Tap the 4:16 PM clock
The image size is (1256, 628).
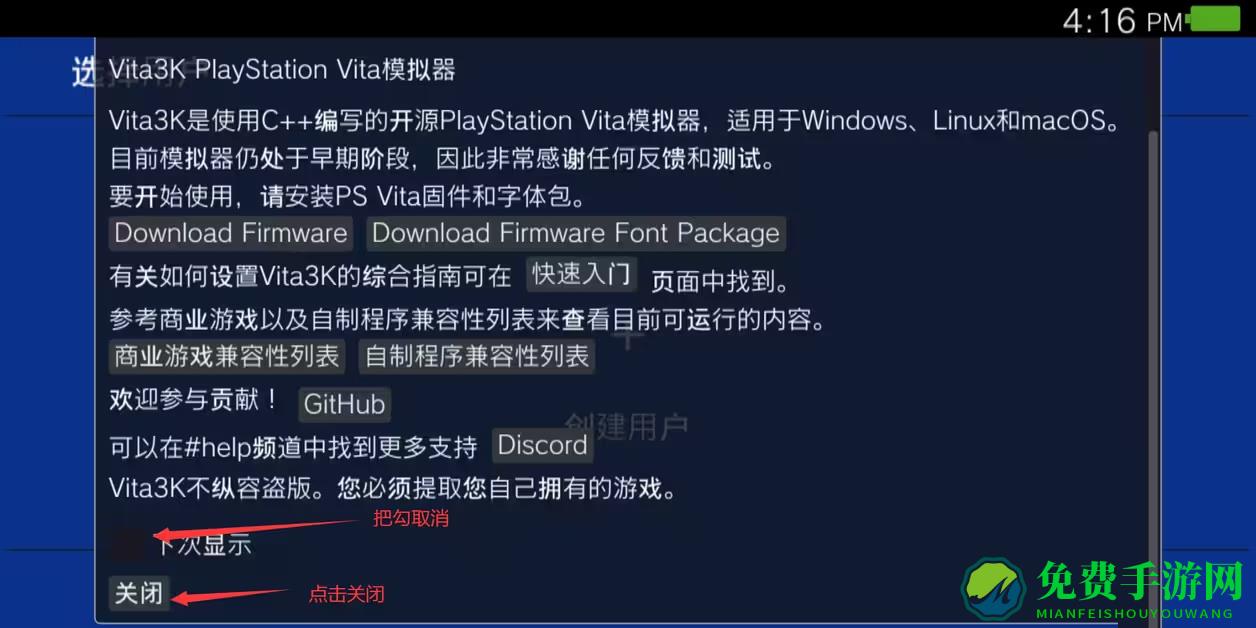(x=1122, y=20)
